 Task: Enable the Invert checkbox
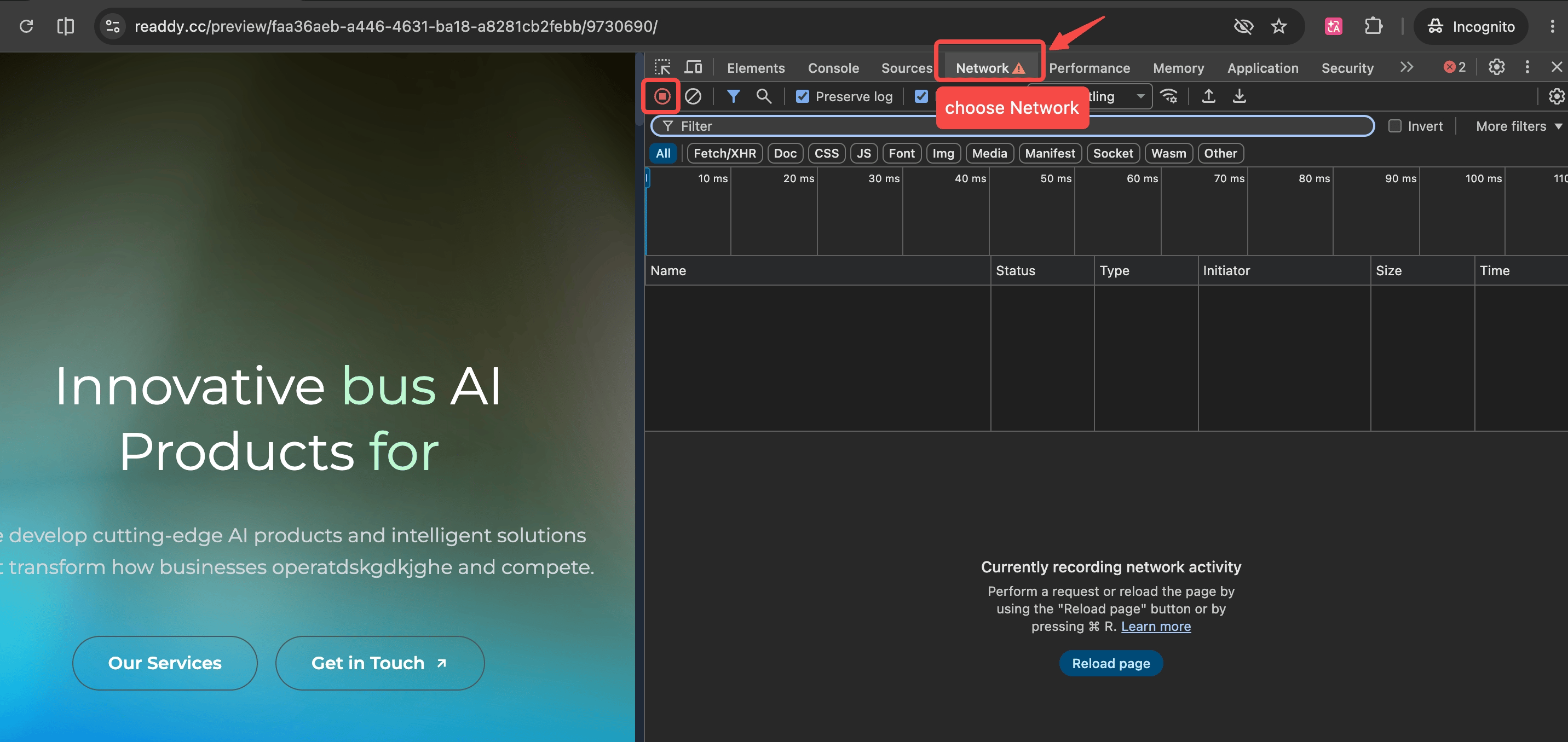1395,126
